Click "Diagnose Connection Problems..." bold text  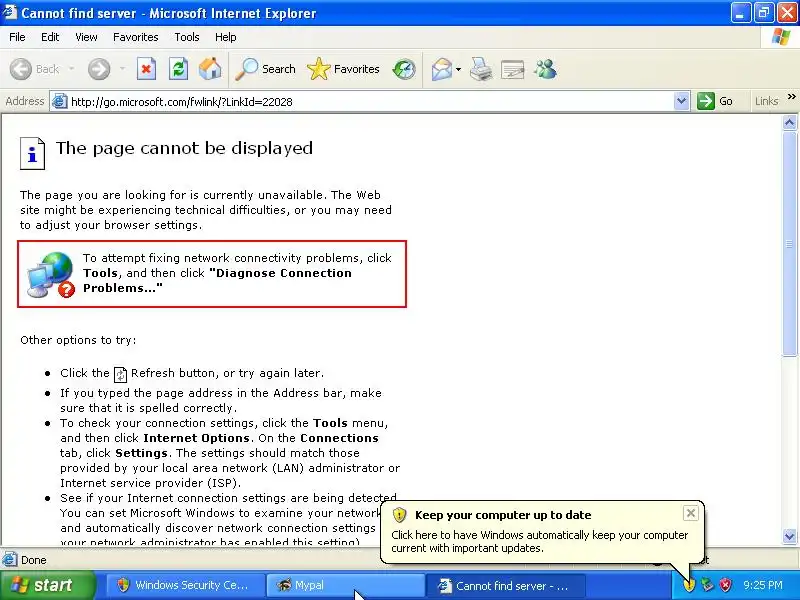[217, 280]
